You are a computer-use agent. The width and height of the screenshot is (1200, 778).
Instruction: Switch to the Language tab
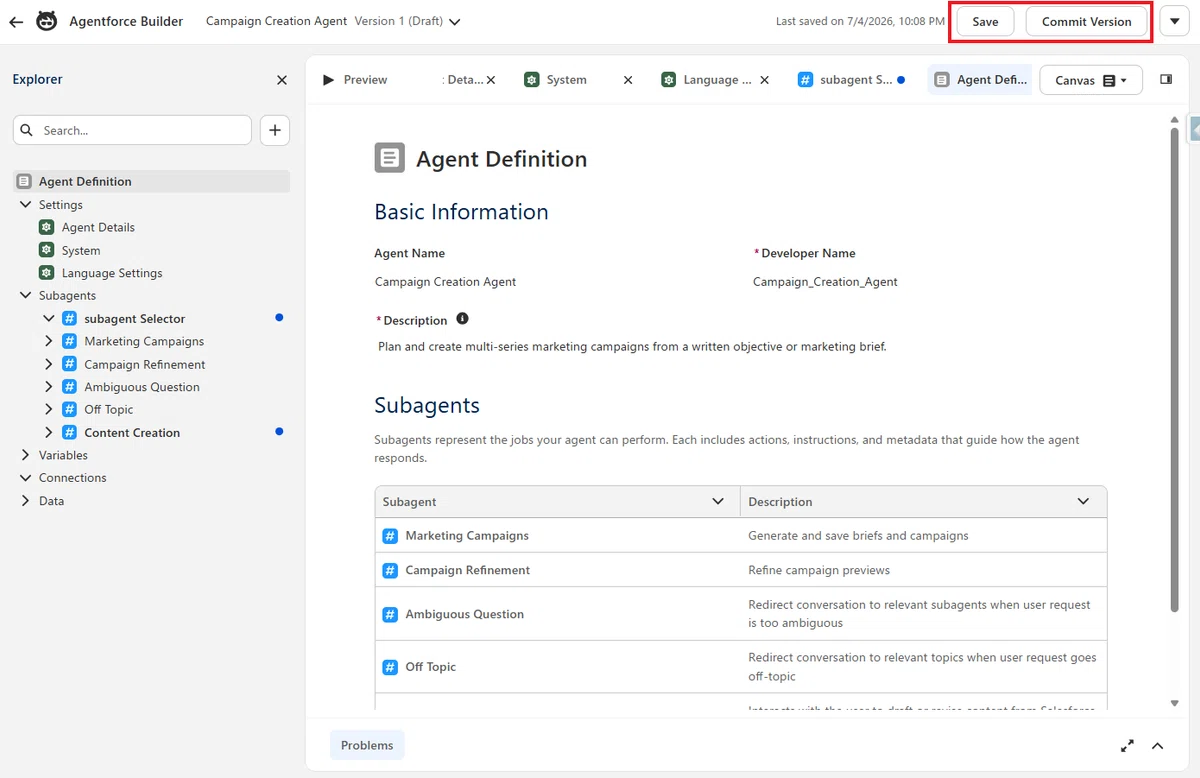coord(707,80)
